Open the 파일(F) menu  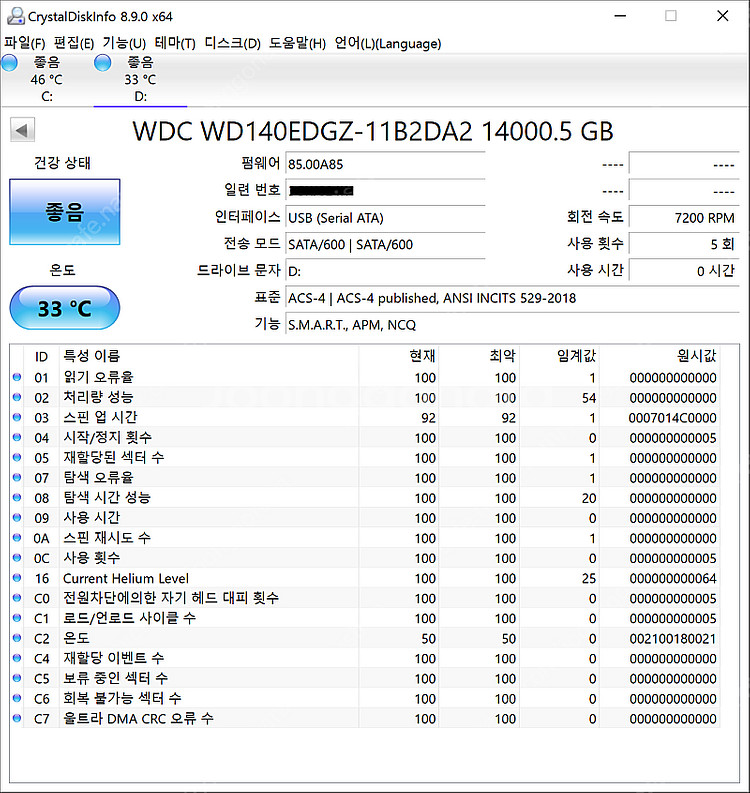coord(25,43)
